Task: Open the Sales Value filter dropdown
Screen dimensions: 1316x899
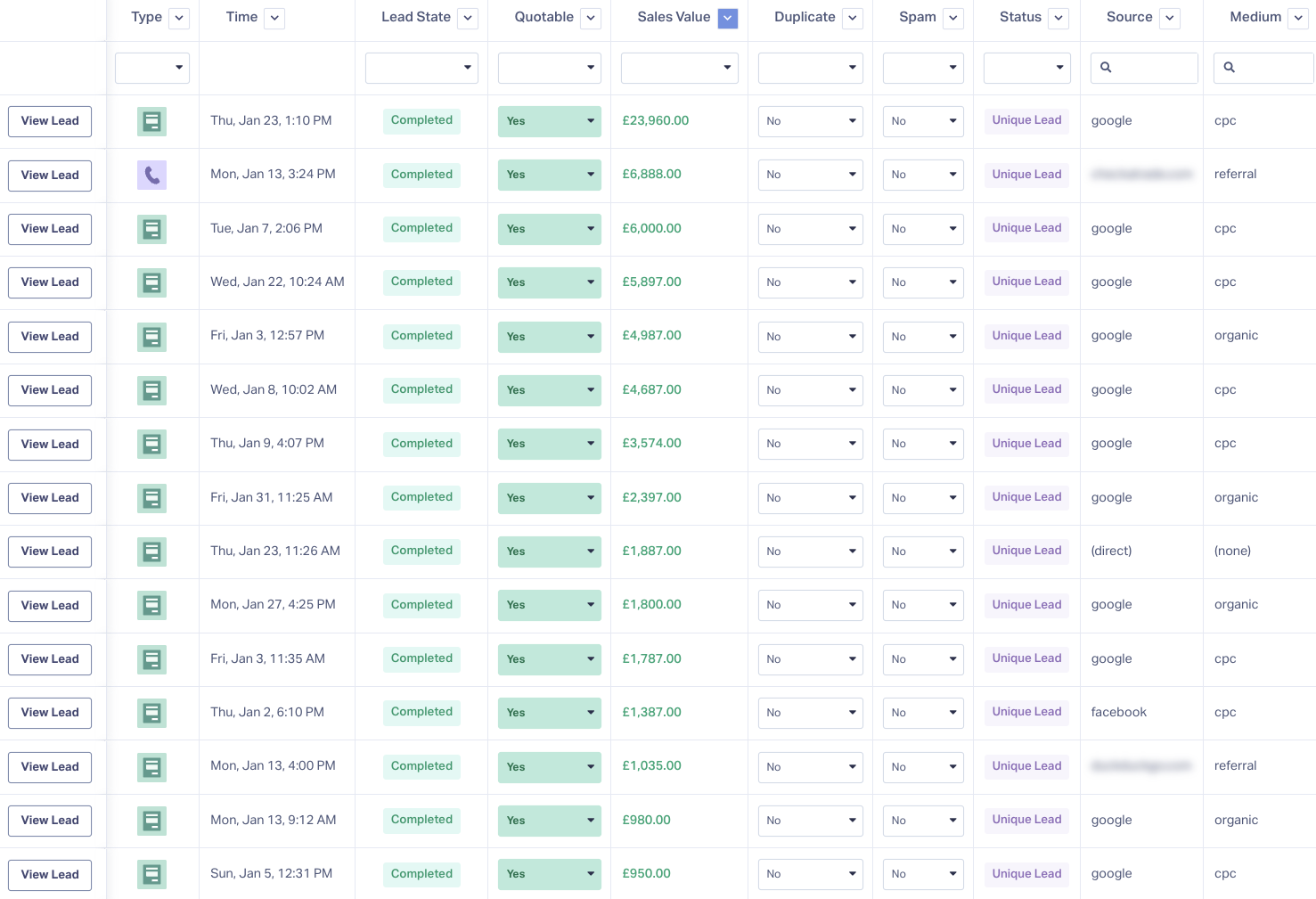Action: tap(680, 68)
